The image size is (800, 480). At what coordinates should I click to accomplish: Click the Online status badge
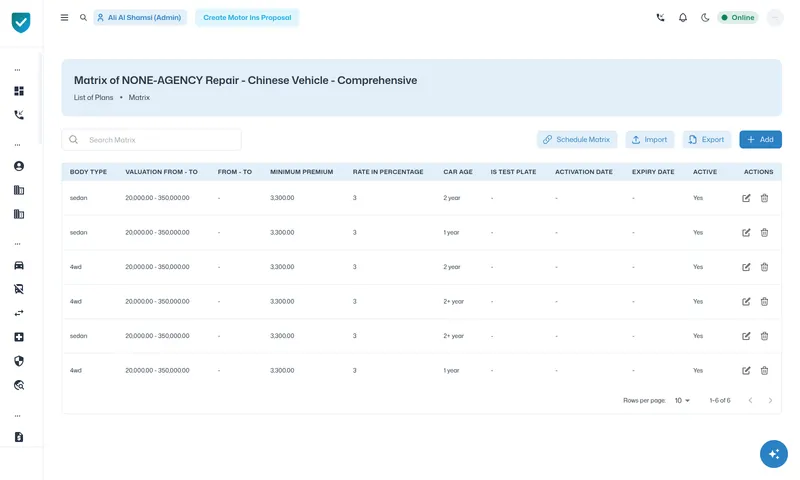click(x=738, y=17)
